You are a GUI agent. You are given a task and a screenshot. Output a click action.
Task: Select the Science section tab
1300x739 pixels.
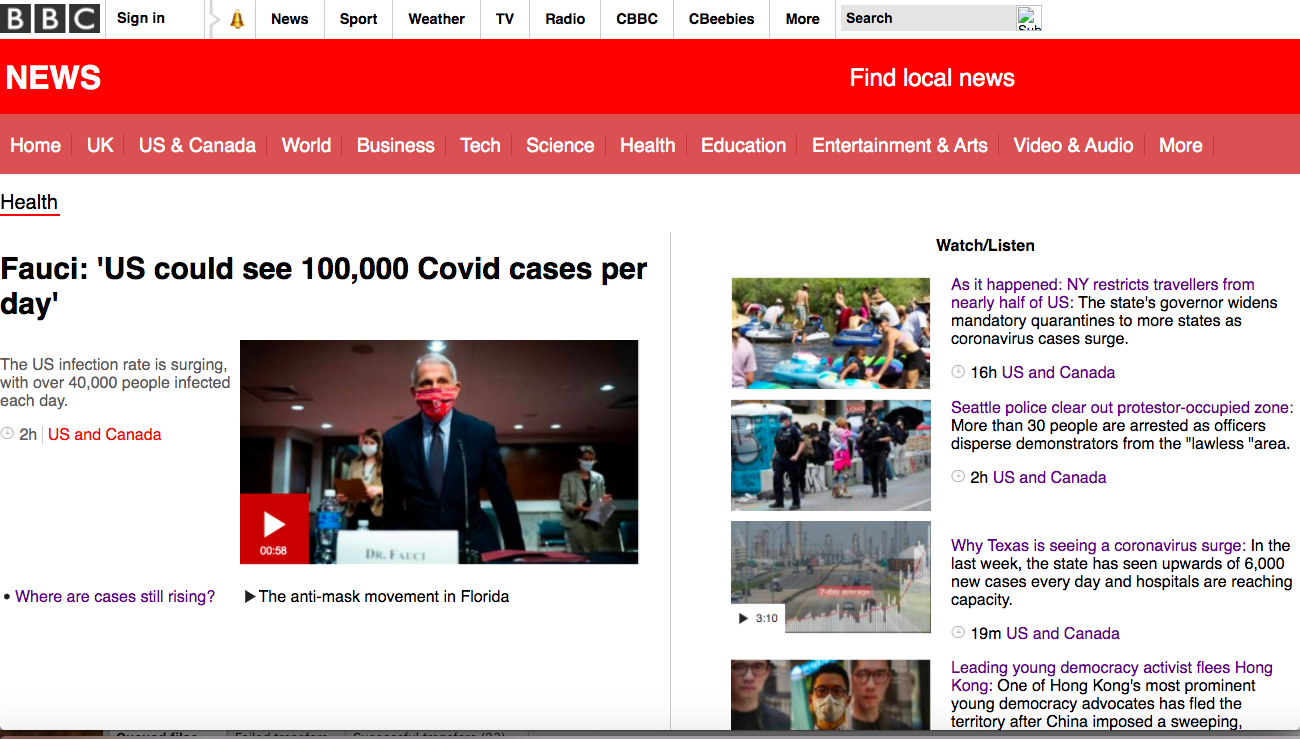(x=560, y=145)
